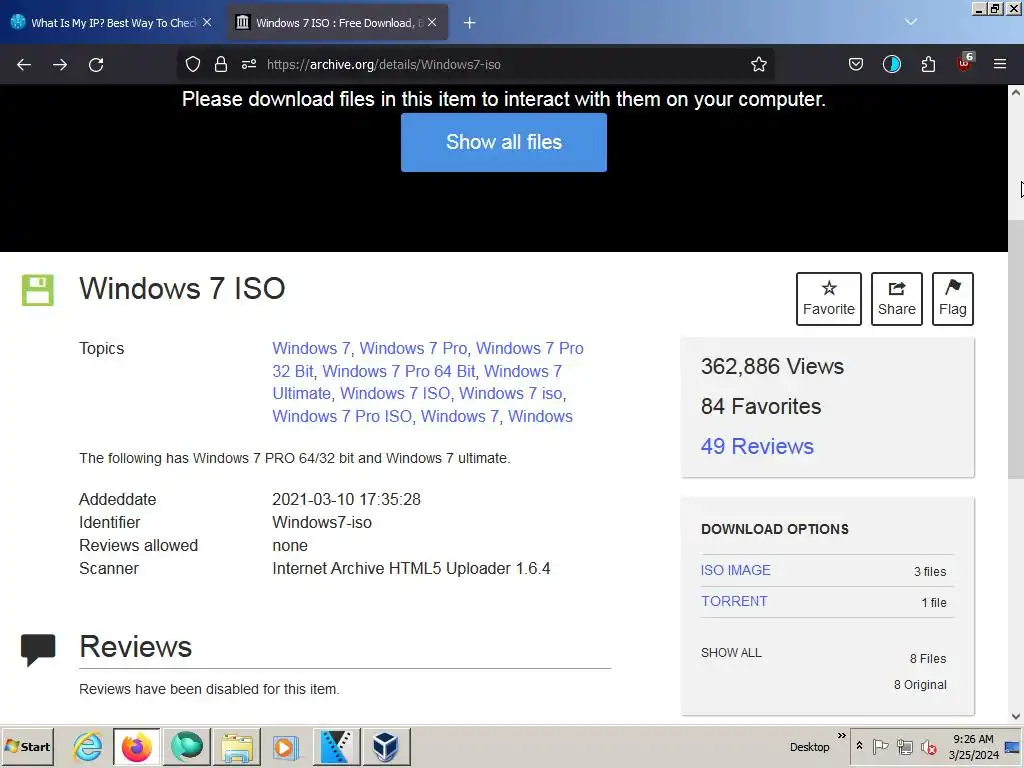Screen dimensions: 1024x768
Task: Click the Reviews speech bubble icon
Action: [38, 649]
